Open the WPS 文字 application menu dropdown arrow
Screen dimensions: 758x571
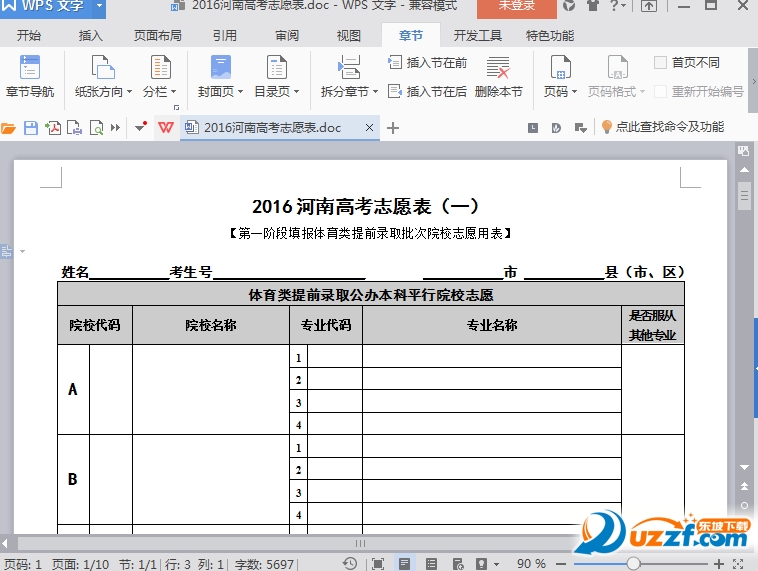[99, 6]
